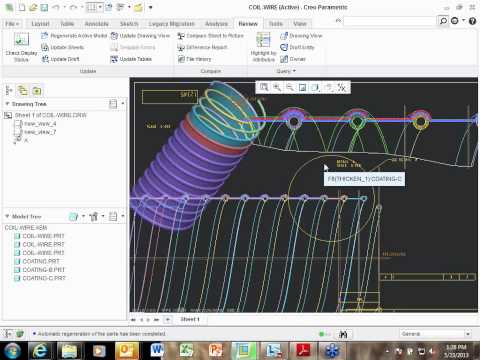
Task: Click the layer tree icon above Drawing Tree
Action: (23, 90)
